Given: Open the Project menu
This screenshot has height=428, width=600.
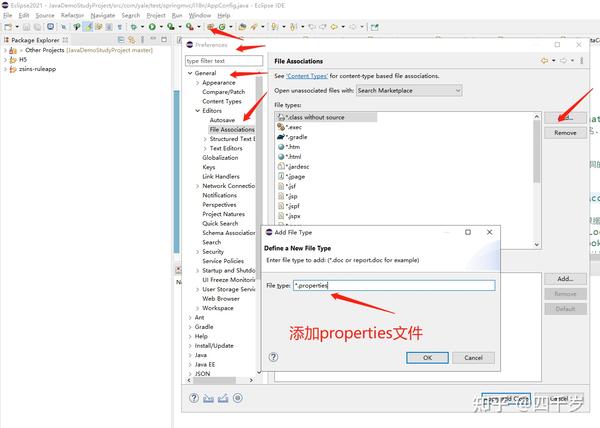Looking at the screenshot, I should [x=156, y=15].
